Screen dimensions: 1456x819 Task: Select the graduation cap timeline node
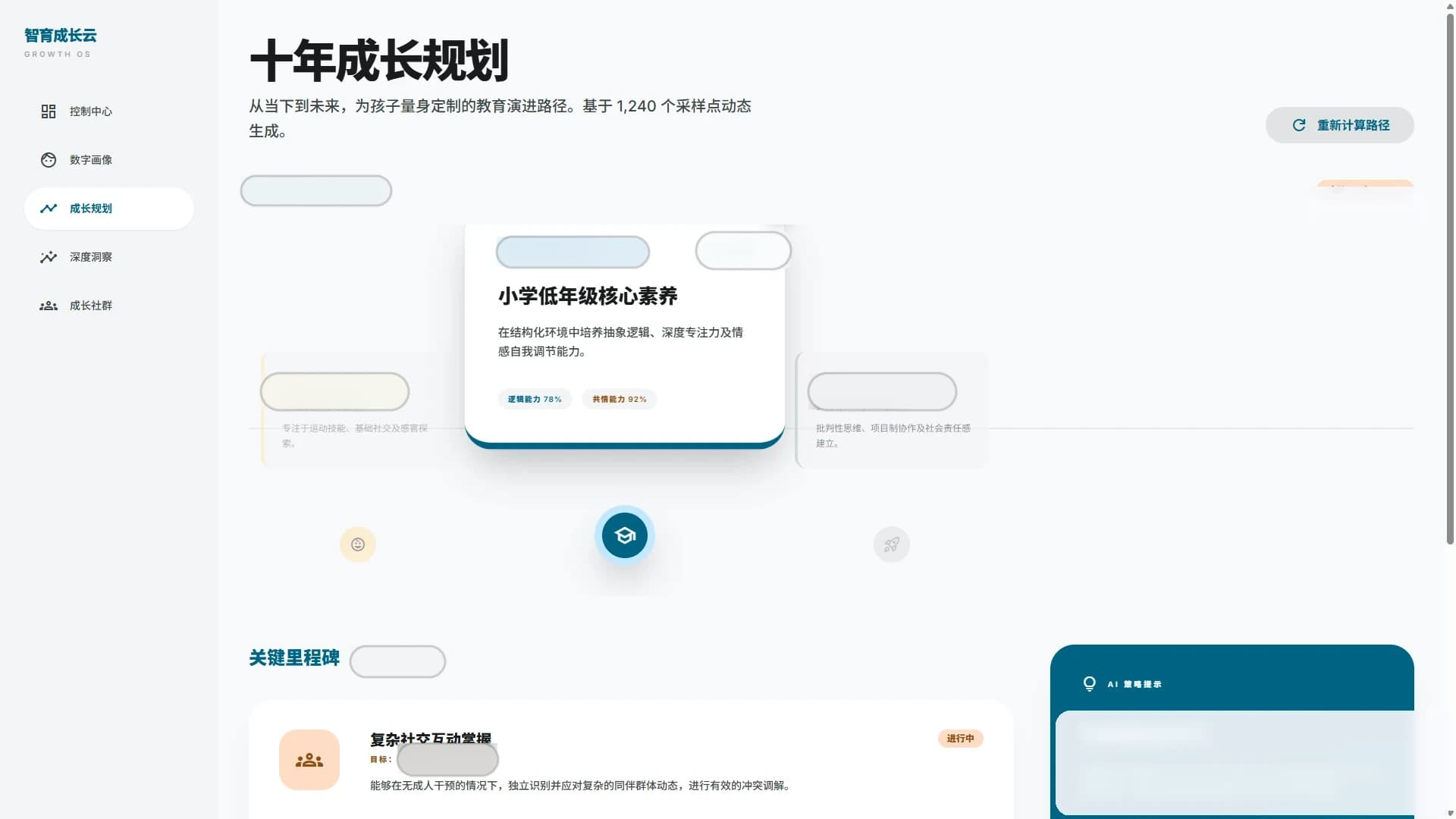pyautogui.click(x=625, y=535)
